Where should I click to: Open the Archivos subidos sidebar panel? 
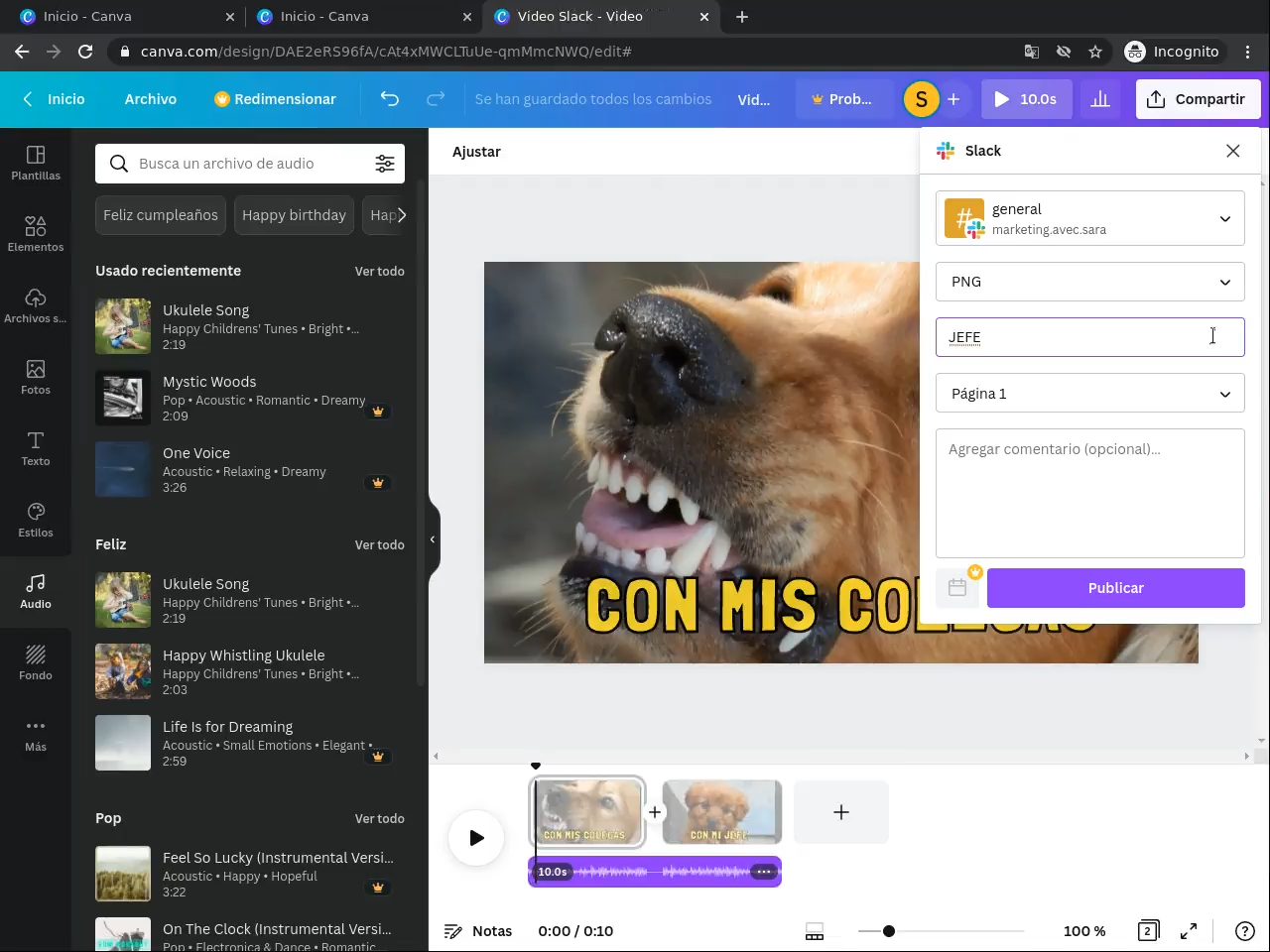(x=36, y=305)
